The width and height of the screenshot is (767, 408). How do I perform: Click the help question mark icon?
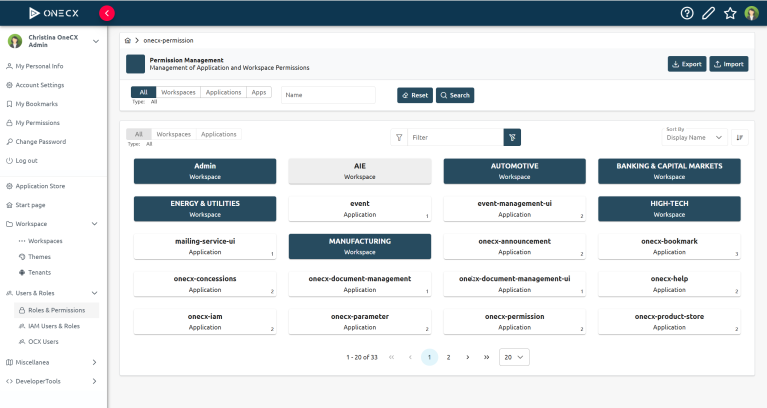pos(687,13)
